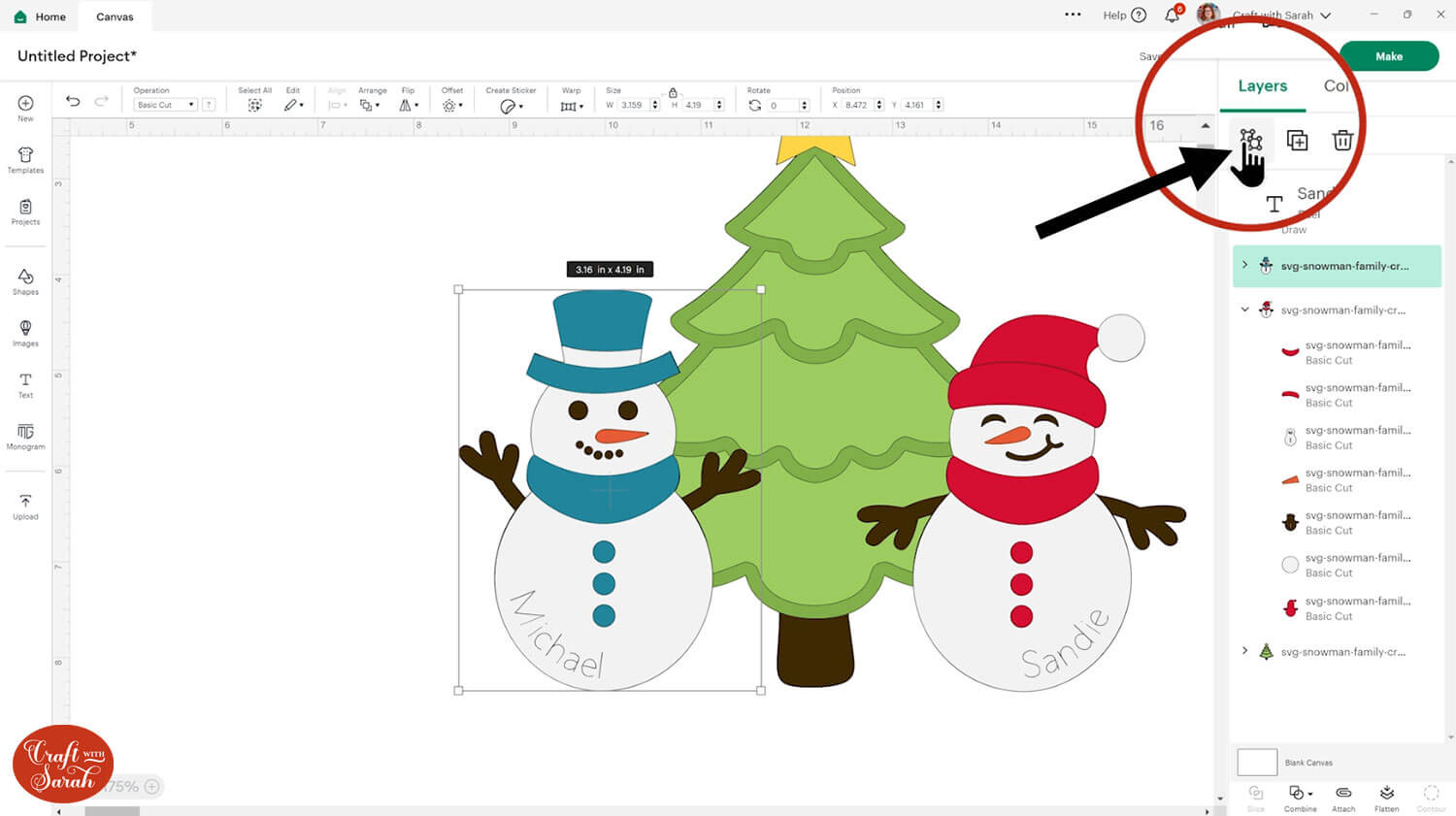
Task: Open the Warp dropdown
Action: coord(572,106)
